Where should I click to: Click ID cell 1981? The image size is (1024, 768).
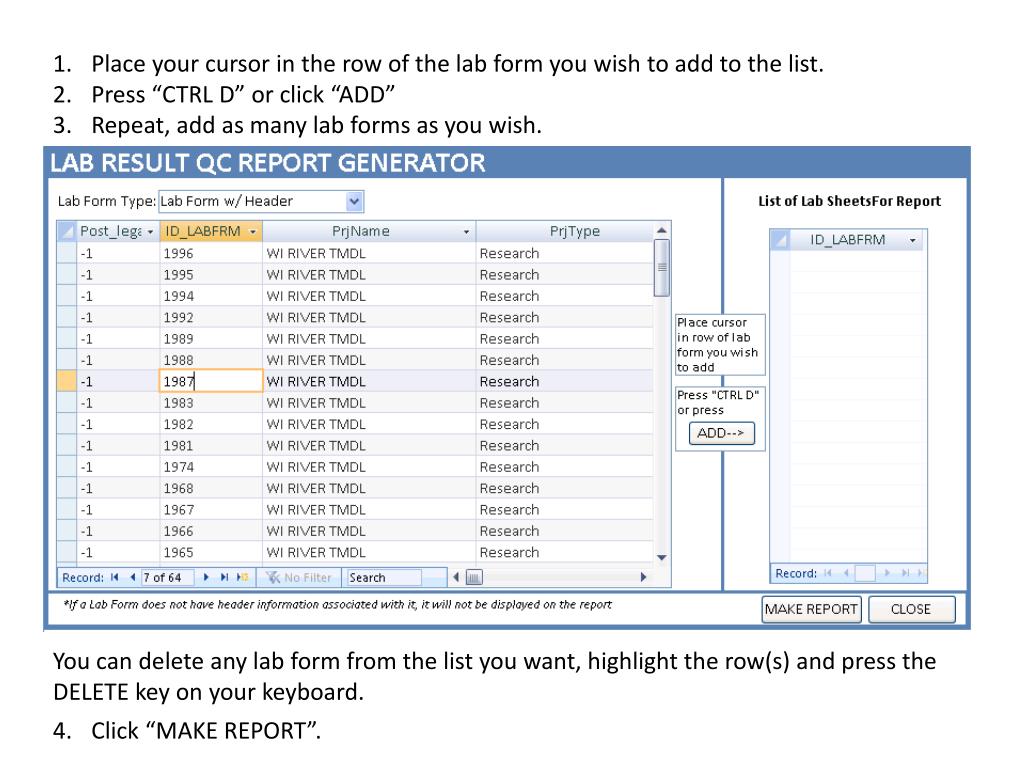click(210, 446)
